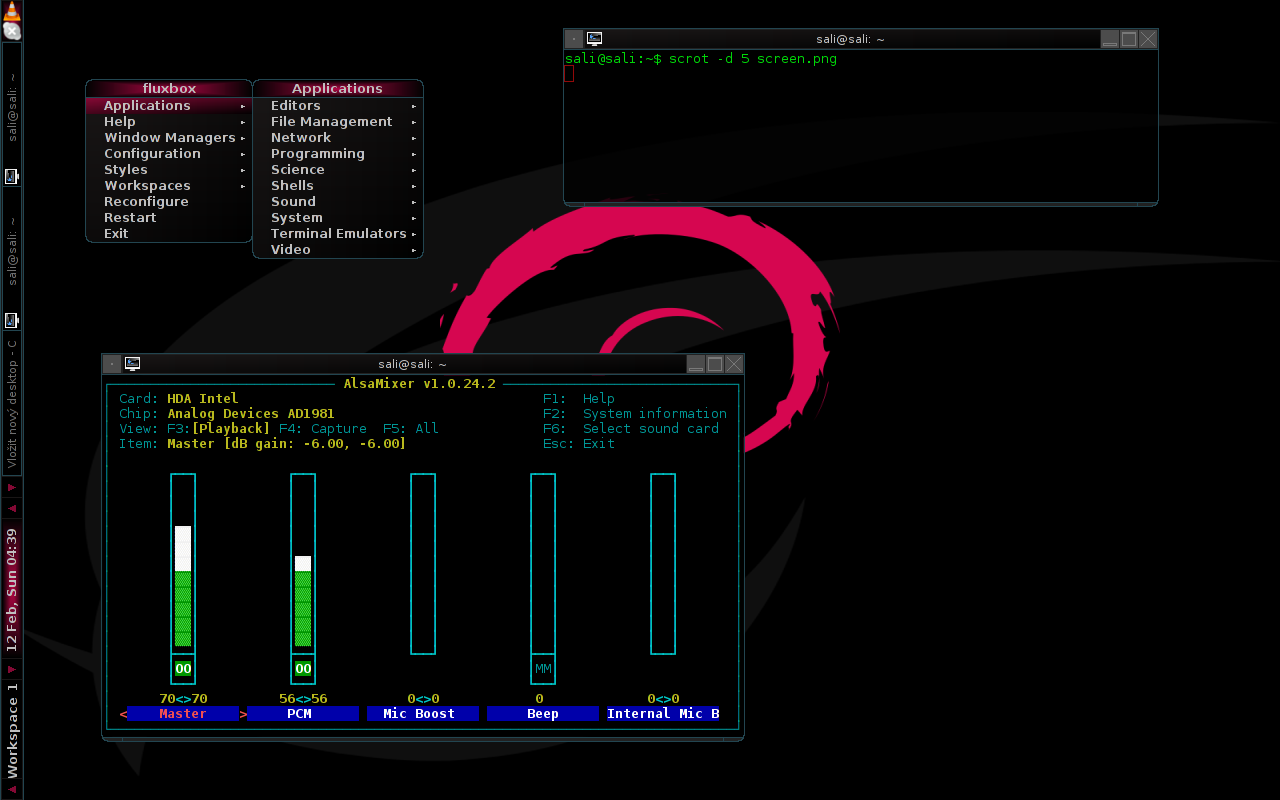1280x800 pixels.
Task: Open Configuration submenu
Action: (169, 153)
